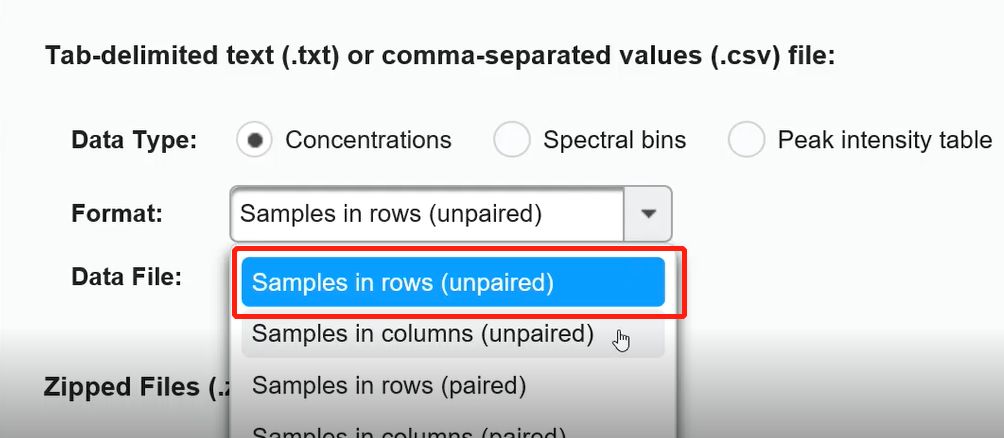Select the Spectral bins radio button
The image size is (1004, 438).
pos(511,140)
